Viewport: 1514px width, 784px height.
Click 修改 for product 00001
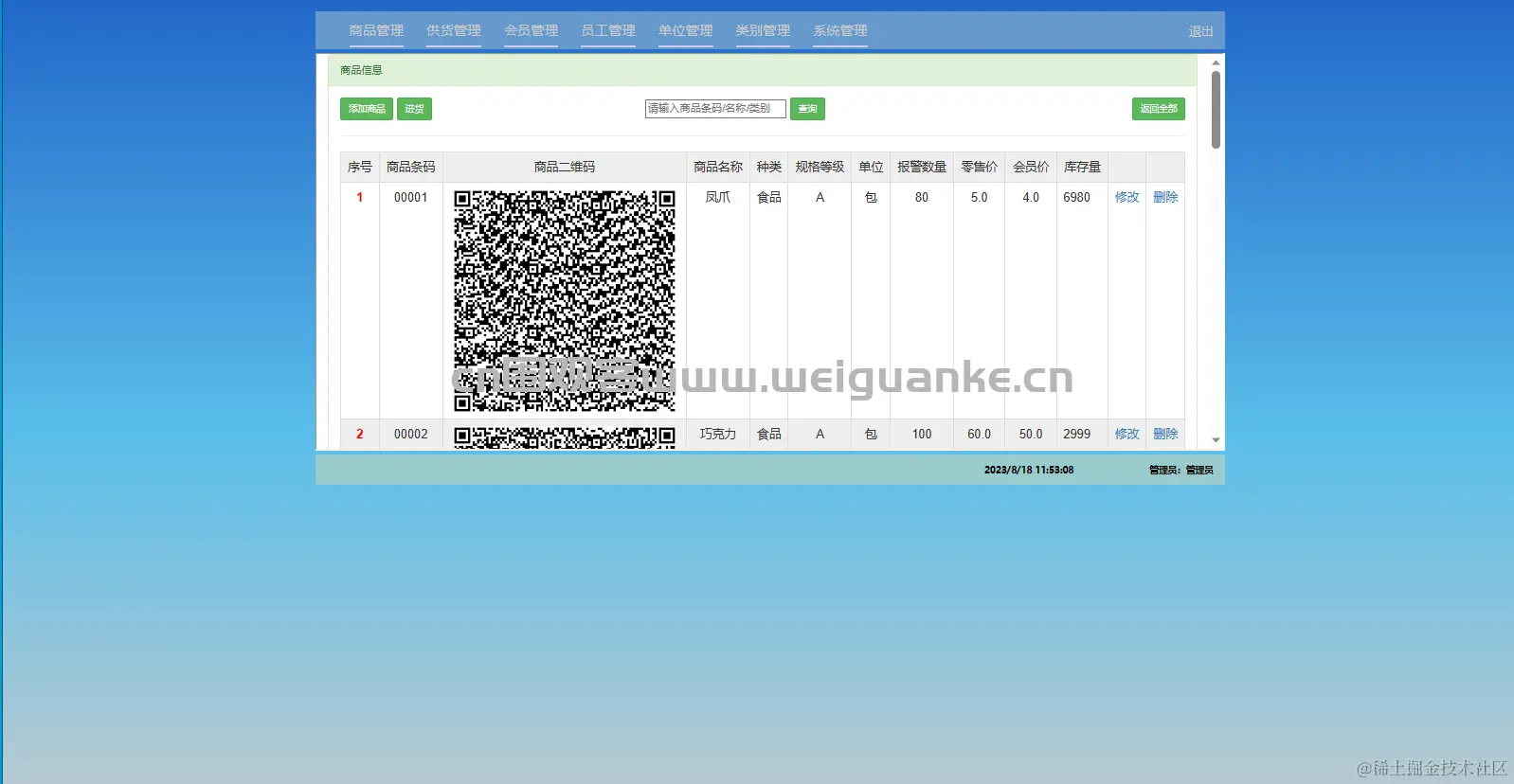click(1126, 197)
